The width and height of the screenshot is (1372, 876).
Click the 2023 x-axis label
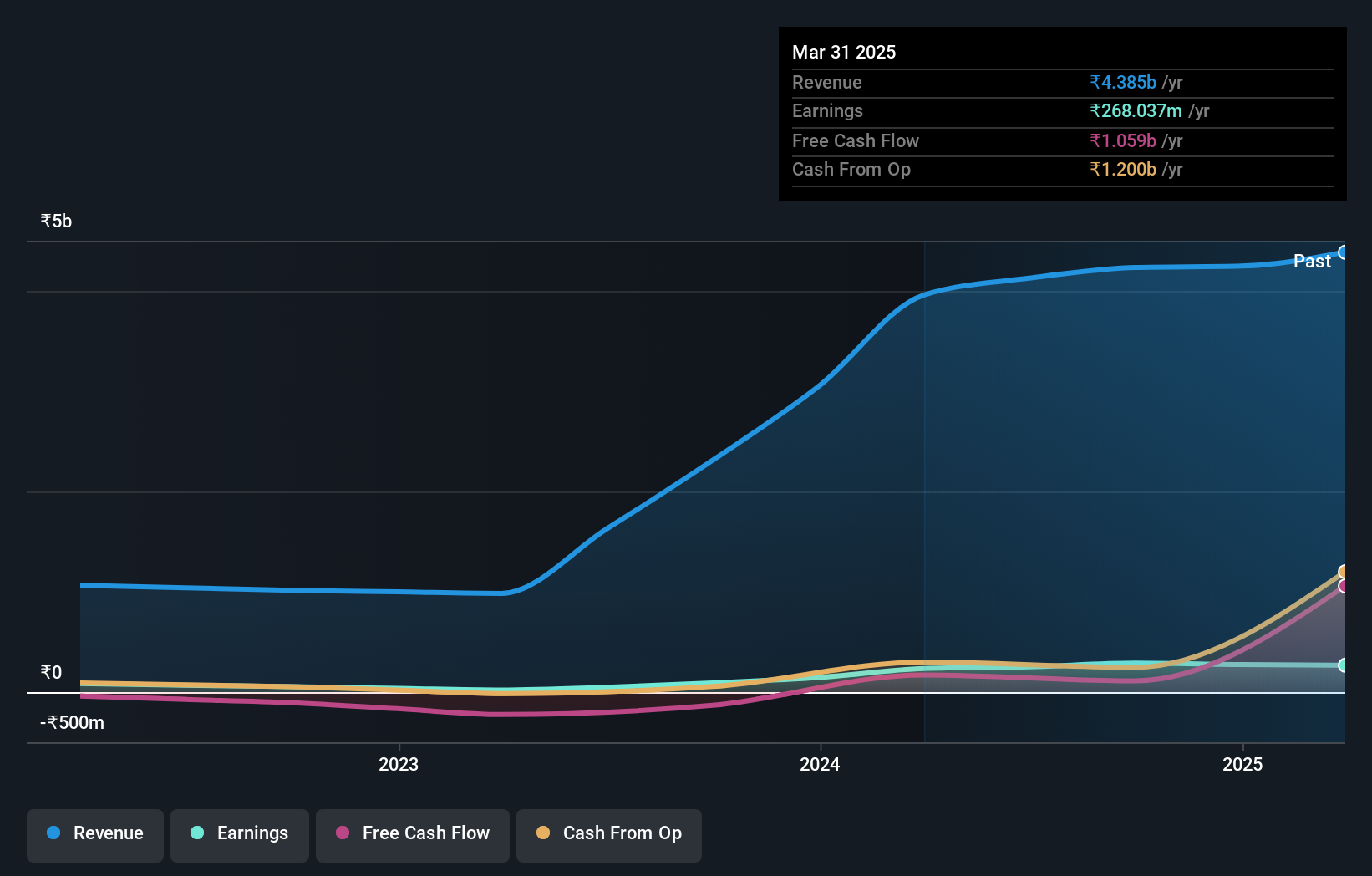[x=399, y=764]
